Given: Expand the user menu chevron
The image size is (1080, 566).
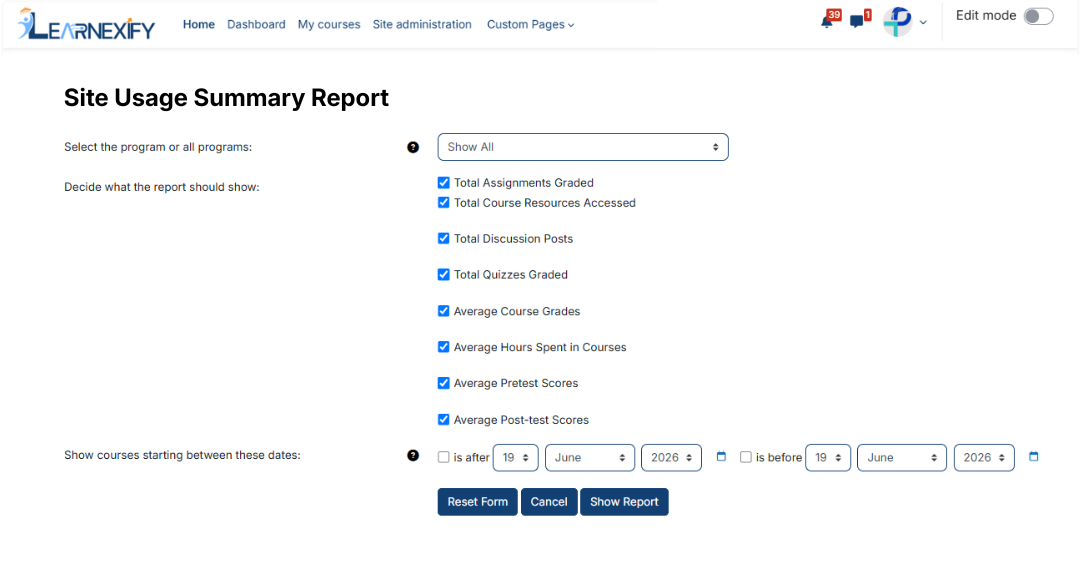Looking at the screenshot, I should click(923, 23).
